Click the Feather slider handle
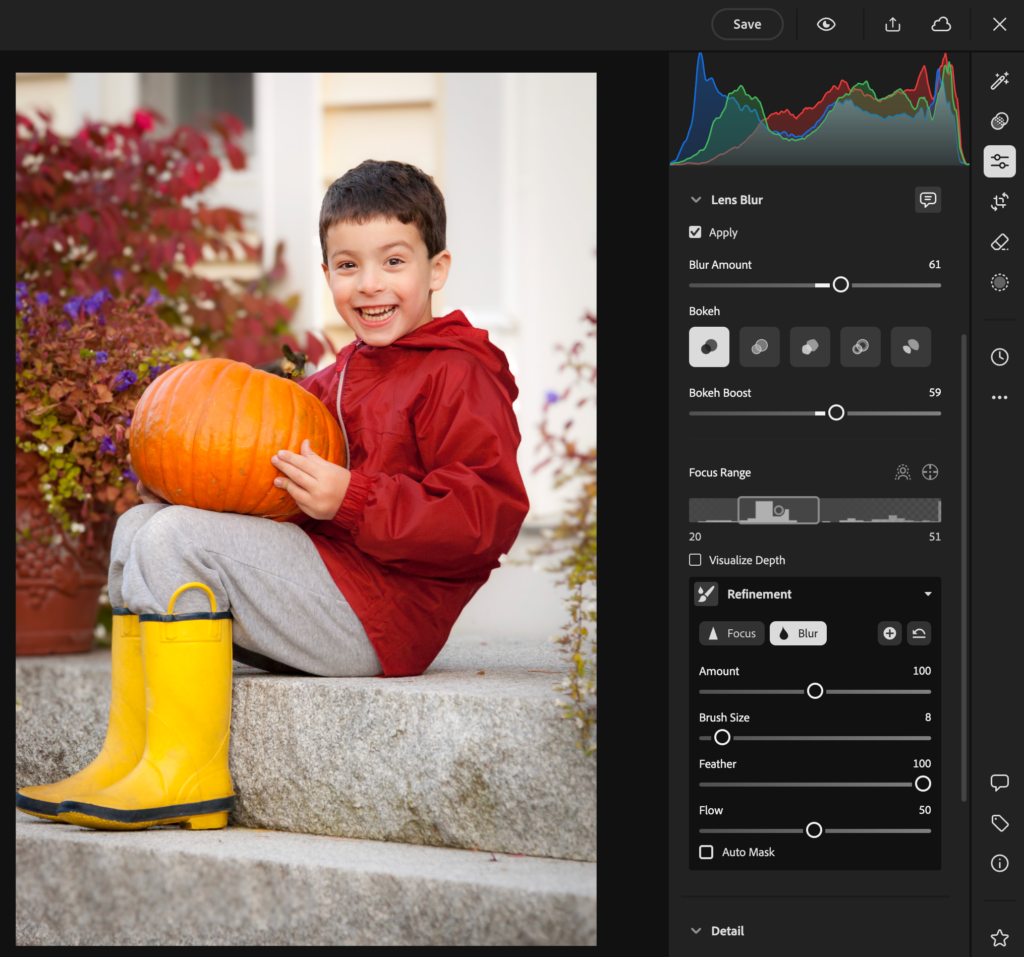The image size is (1024, 957). 923,784
